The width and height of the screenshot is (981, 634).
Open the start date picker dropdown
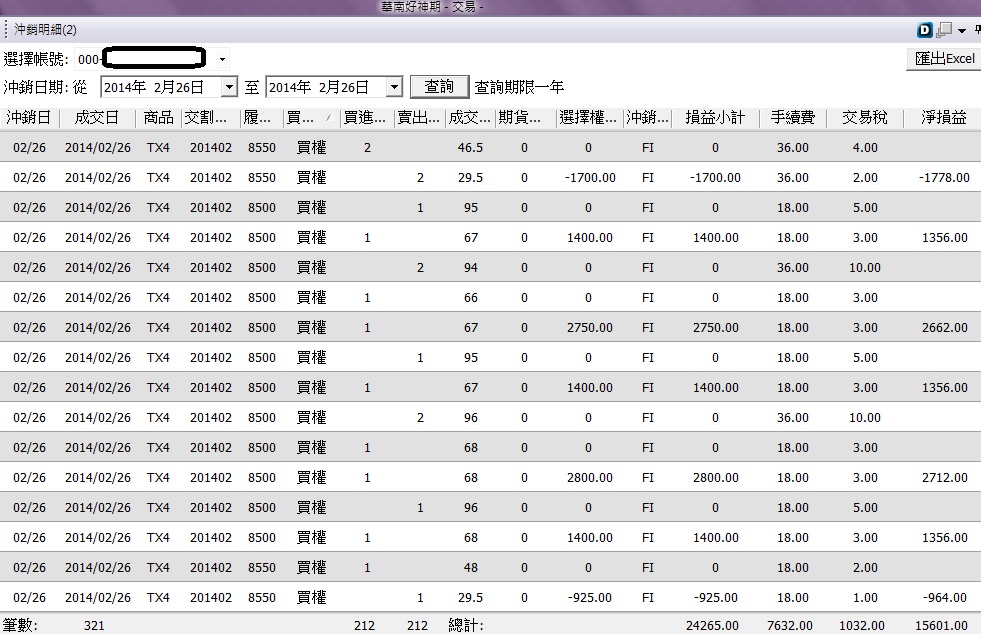[x=230, y=87]
